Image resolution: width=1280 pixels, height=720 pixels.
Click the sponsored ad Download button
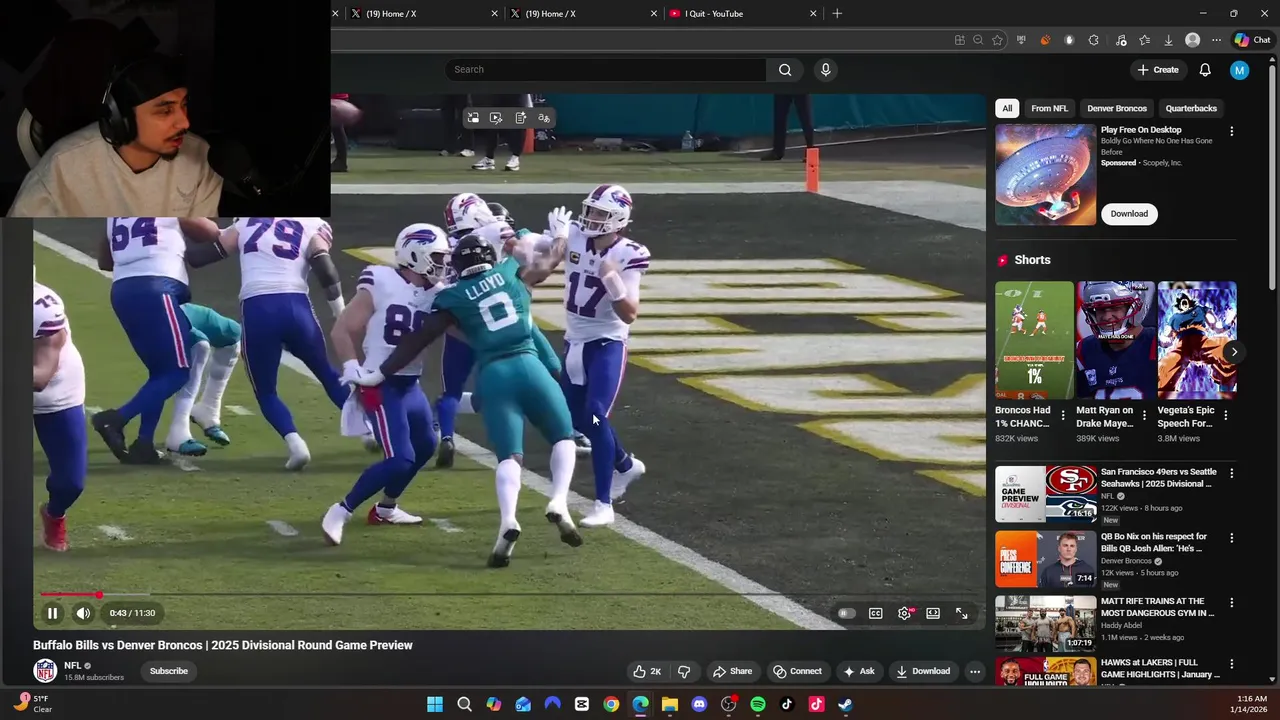click(1129, 213)
